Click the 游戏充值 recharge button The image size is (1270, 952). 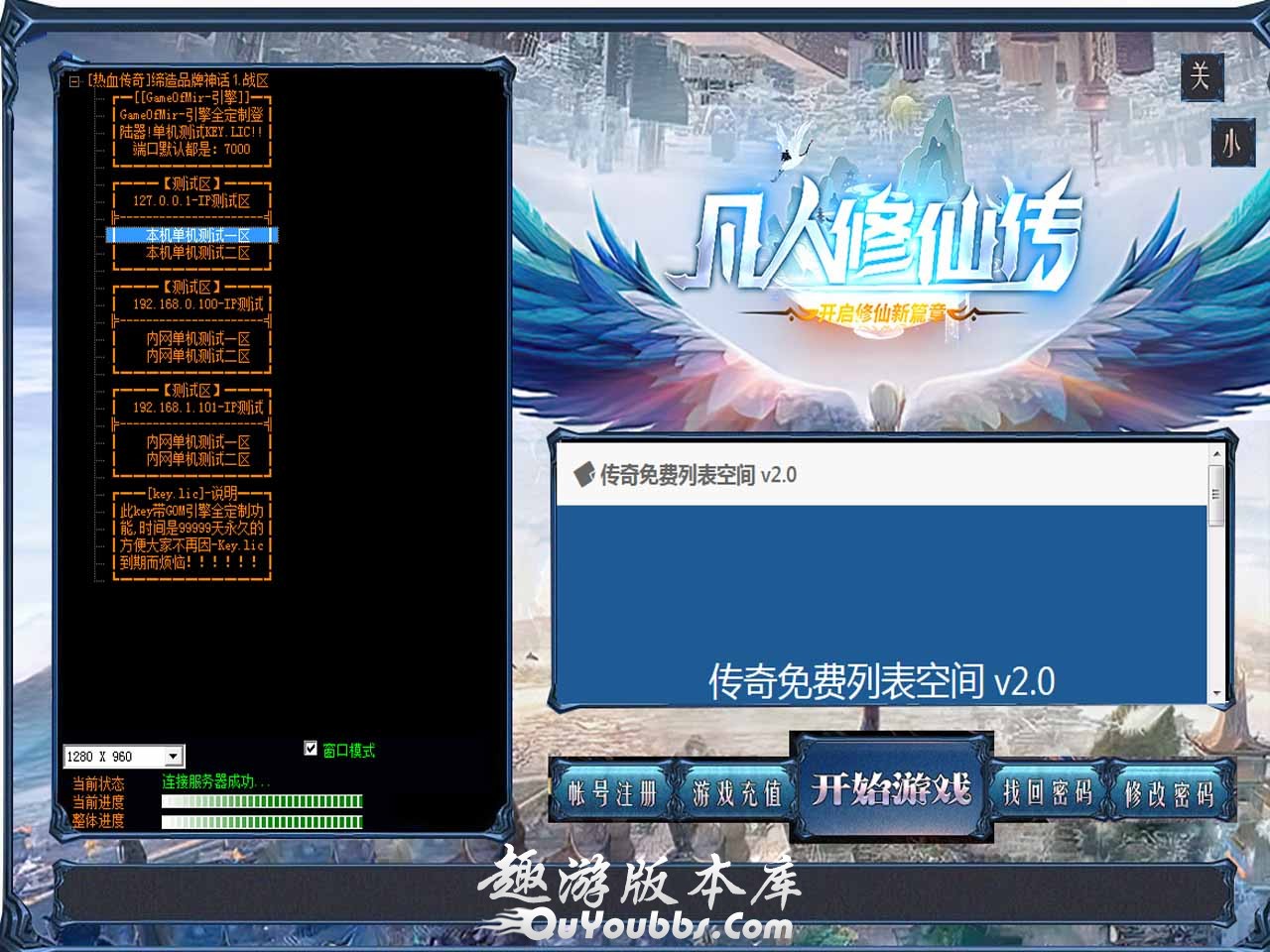coord(737,793)
